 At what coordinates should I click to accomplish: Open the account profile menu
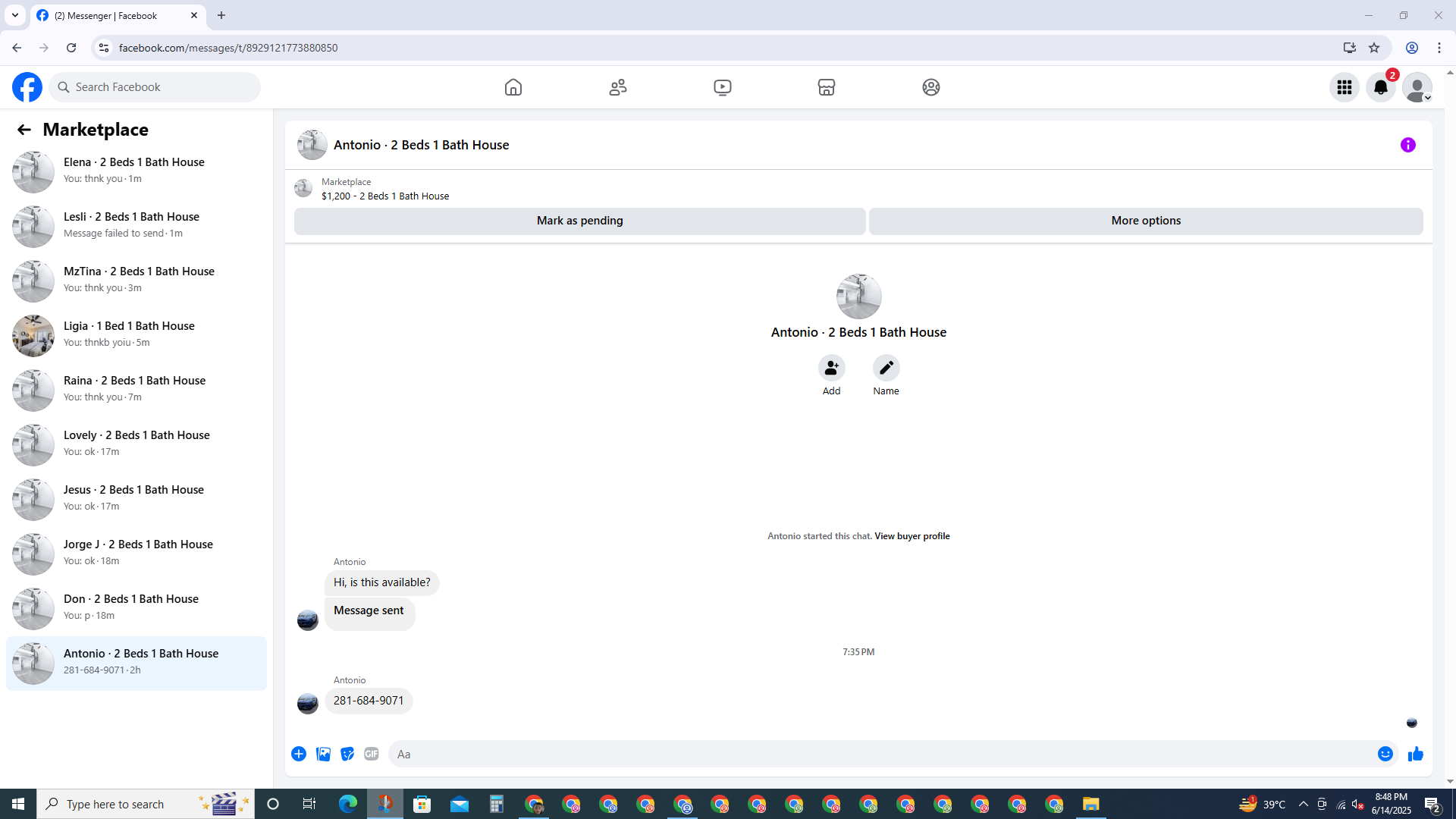1417,87
